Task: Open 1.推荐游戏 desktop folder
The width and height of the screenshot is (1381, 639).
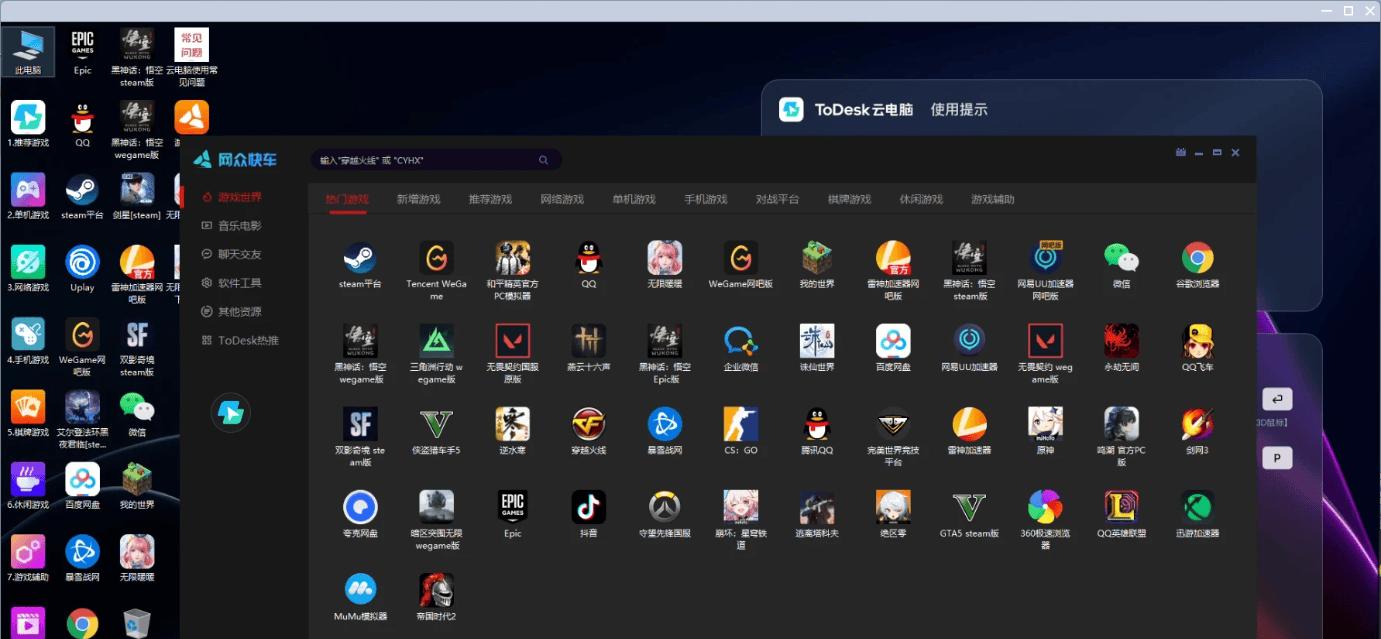Action: pos(28,124)
